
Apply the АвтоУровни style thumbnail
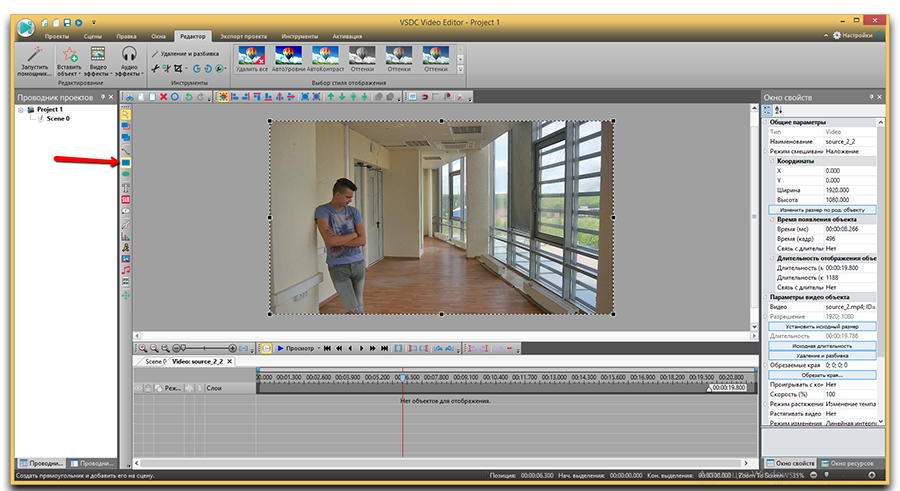coord(288,59)
